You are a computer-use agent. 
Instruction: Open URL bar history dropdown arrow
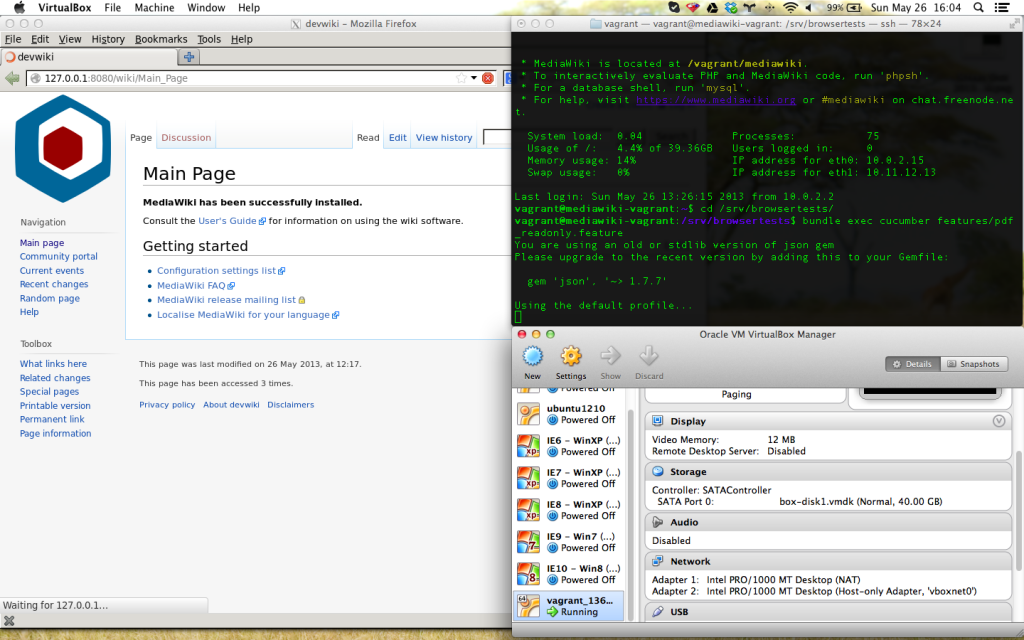473,78
